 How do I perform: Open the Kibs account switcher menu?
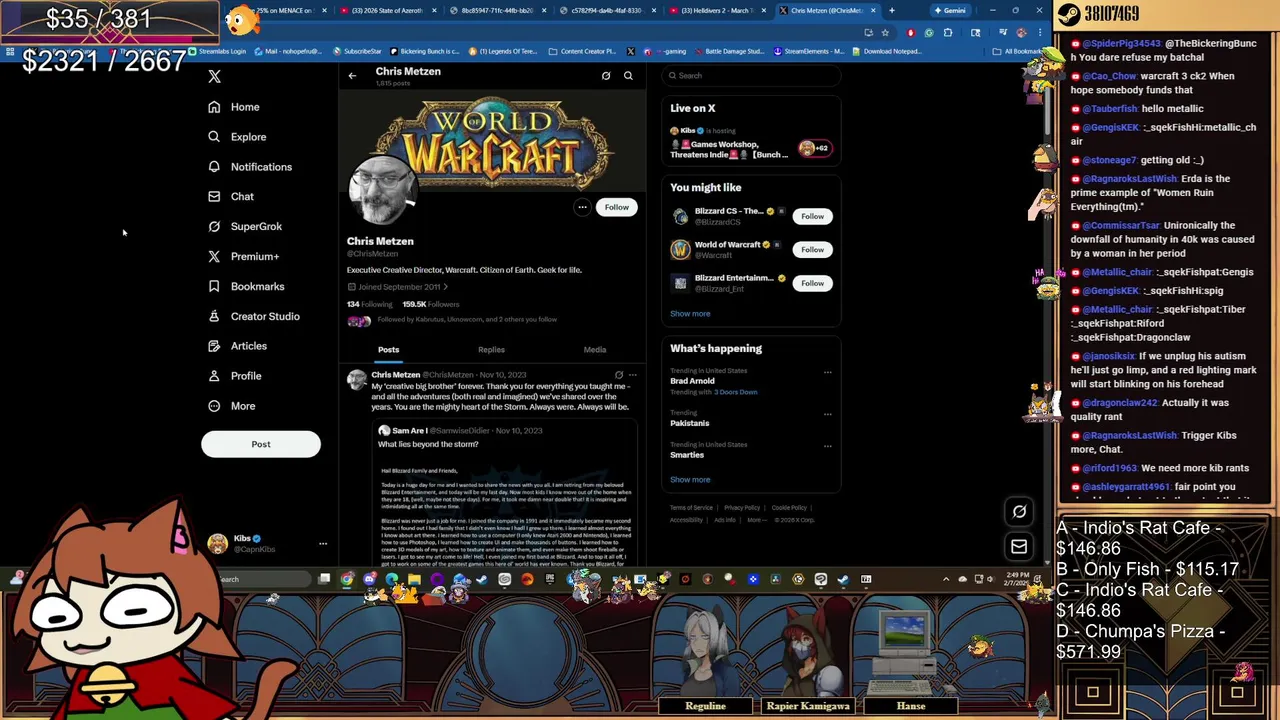[267, 544]
